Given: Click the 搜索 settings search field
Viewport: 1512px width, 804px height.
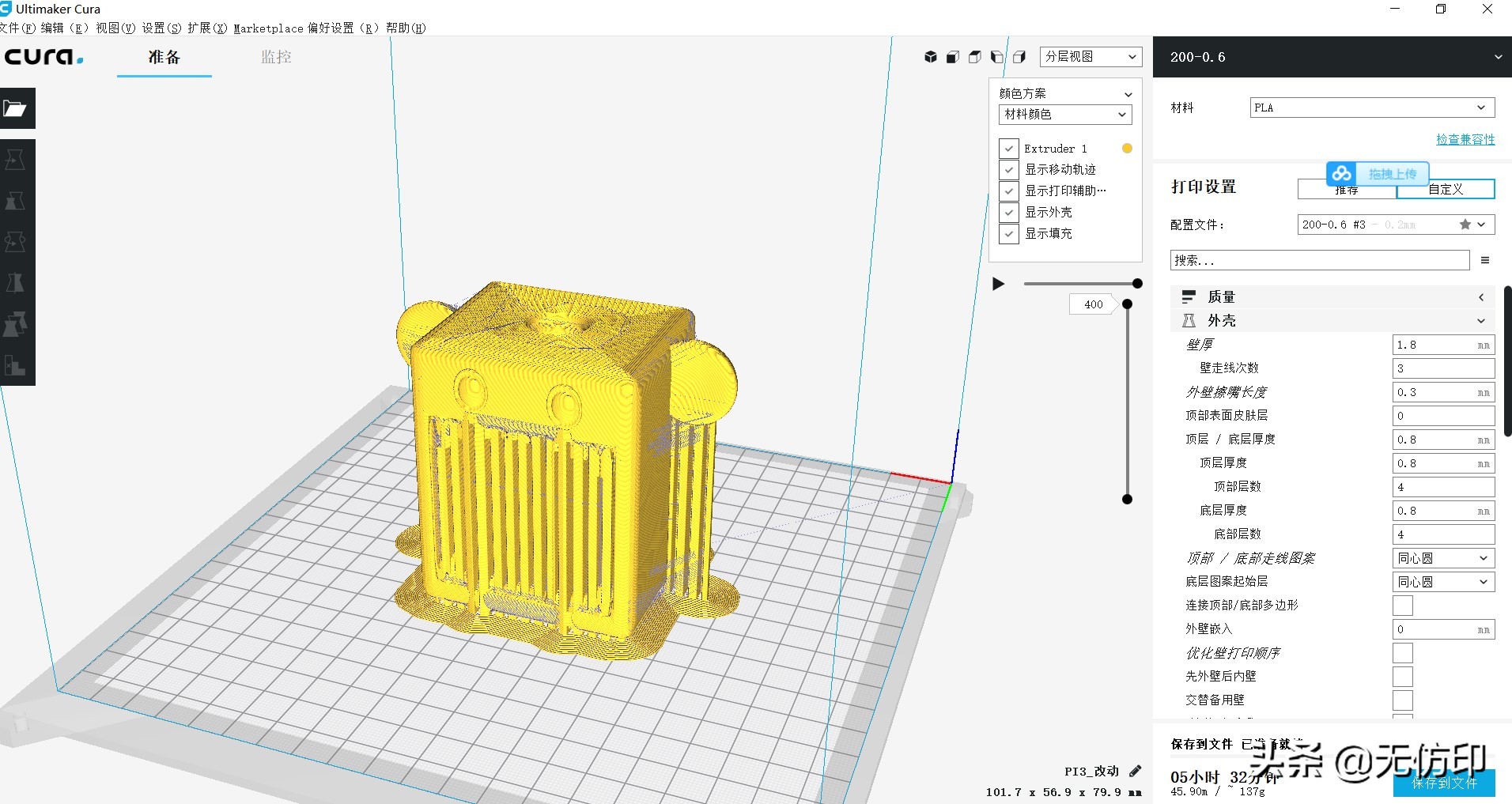Looking at the screenshot, I should tap(1319, 260).
